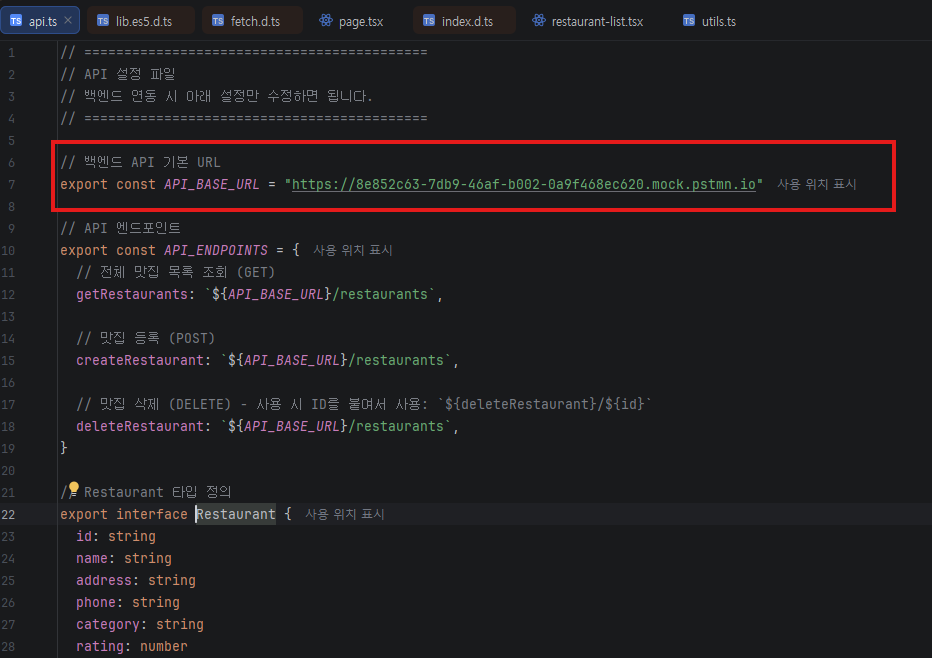The image size is (932, 658).
Task: Open the mock.pstmn.io URL link
Action: click(x=524, y=184)
